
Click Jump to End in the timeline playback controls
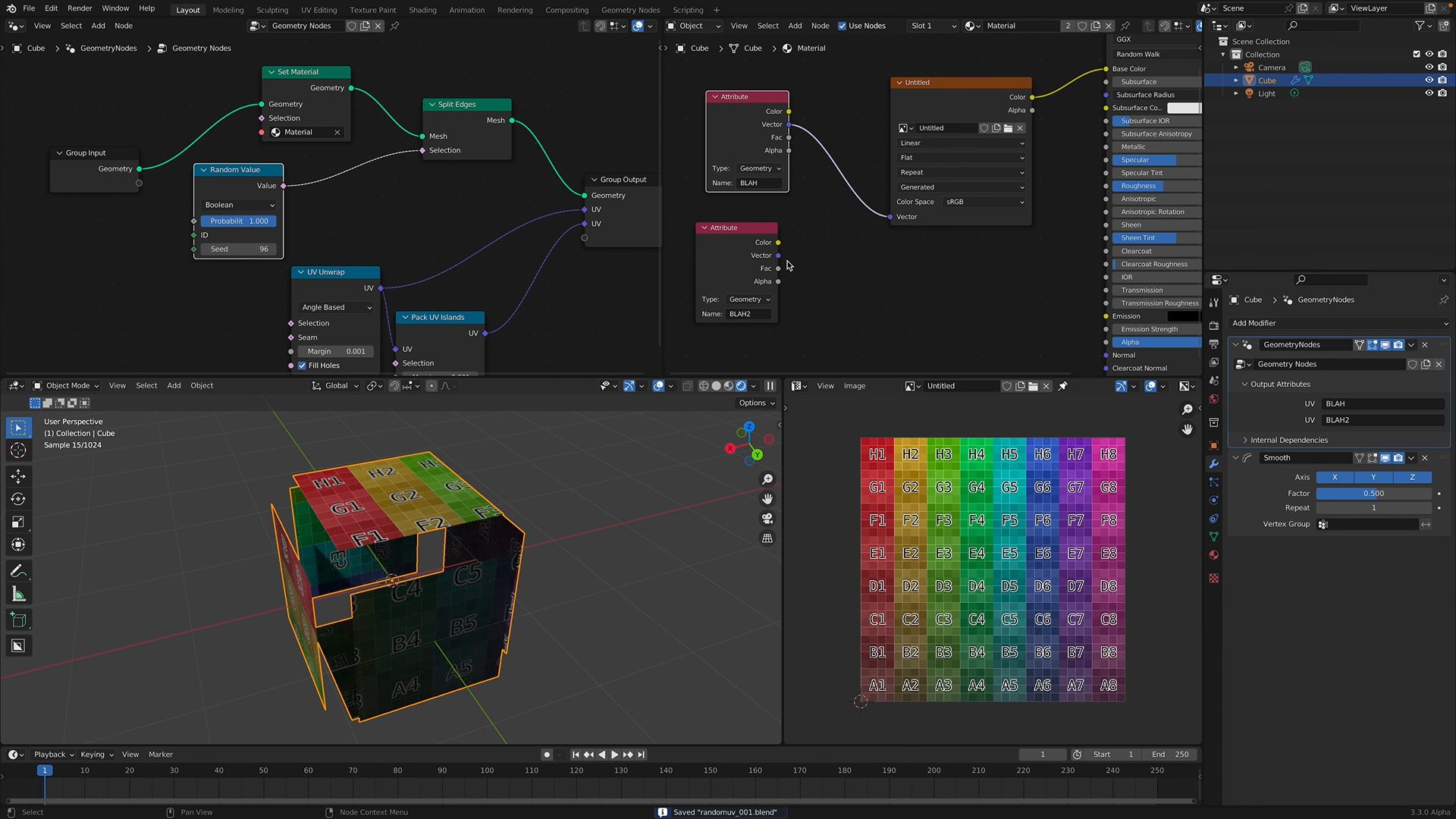[641, 755]
